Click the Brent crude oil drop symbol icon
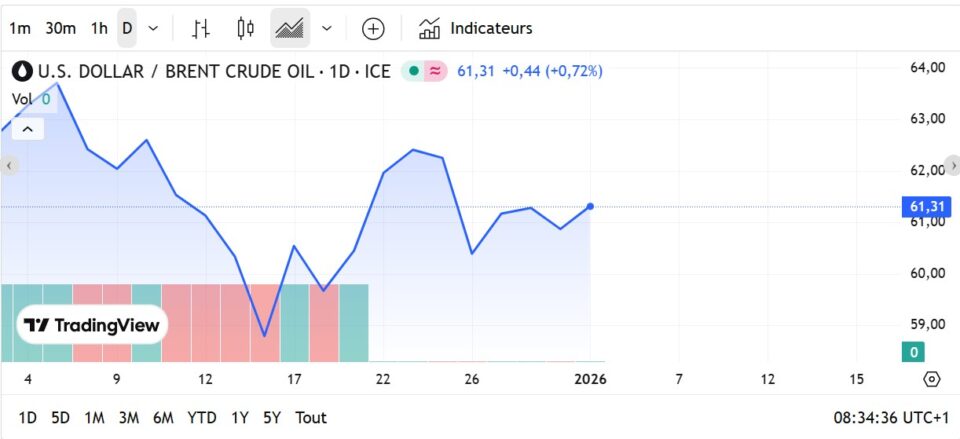The width and height of the screenshot is (960, 439). click(22, 71)
